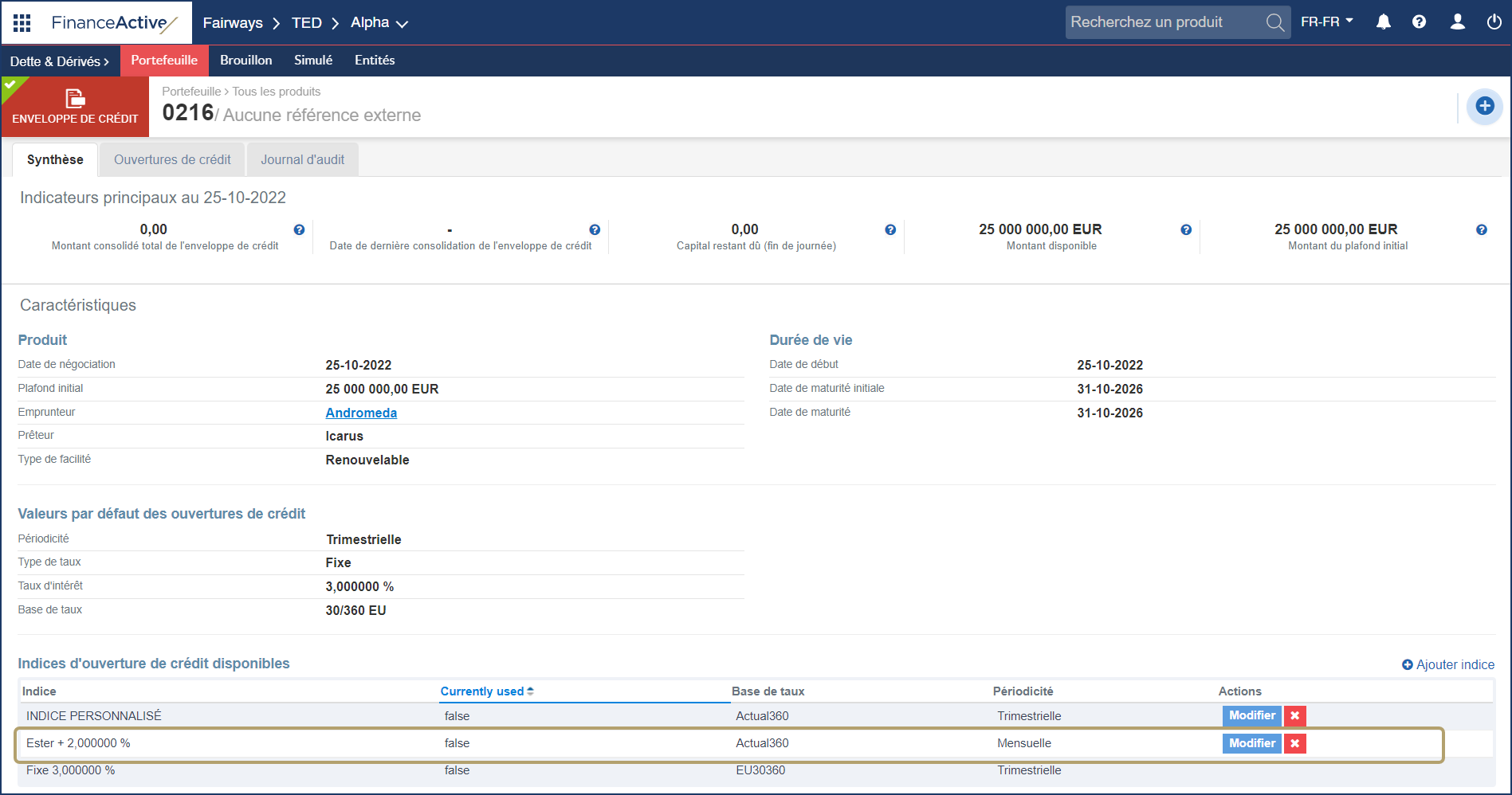Click the power logout icon
Image resolution: width=1512 pixels, height=795 pixels.
[x=1494, y=22]
